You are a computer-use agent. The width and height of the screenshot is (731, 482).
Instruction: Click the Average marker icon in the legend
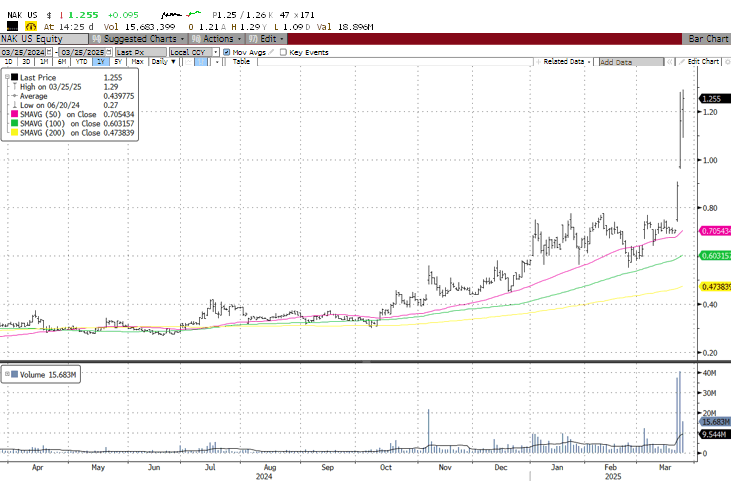point(15,96)
